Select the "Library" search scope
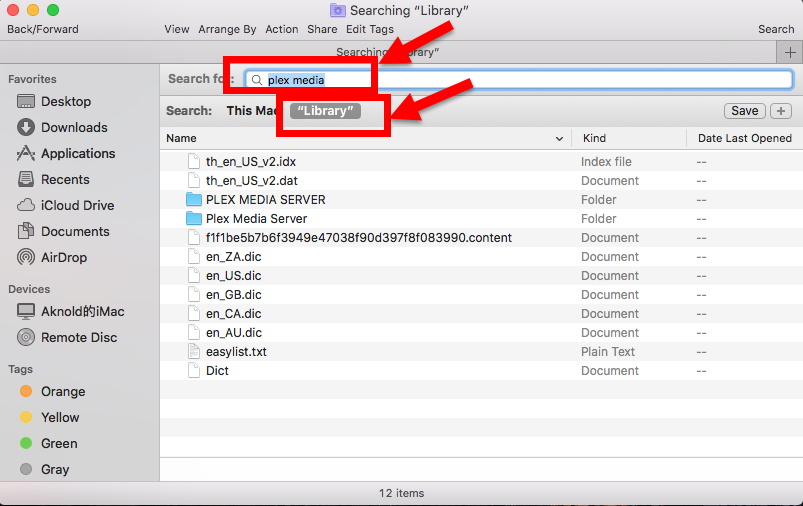Screen dimensions: 803x506 [325, 111]
